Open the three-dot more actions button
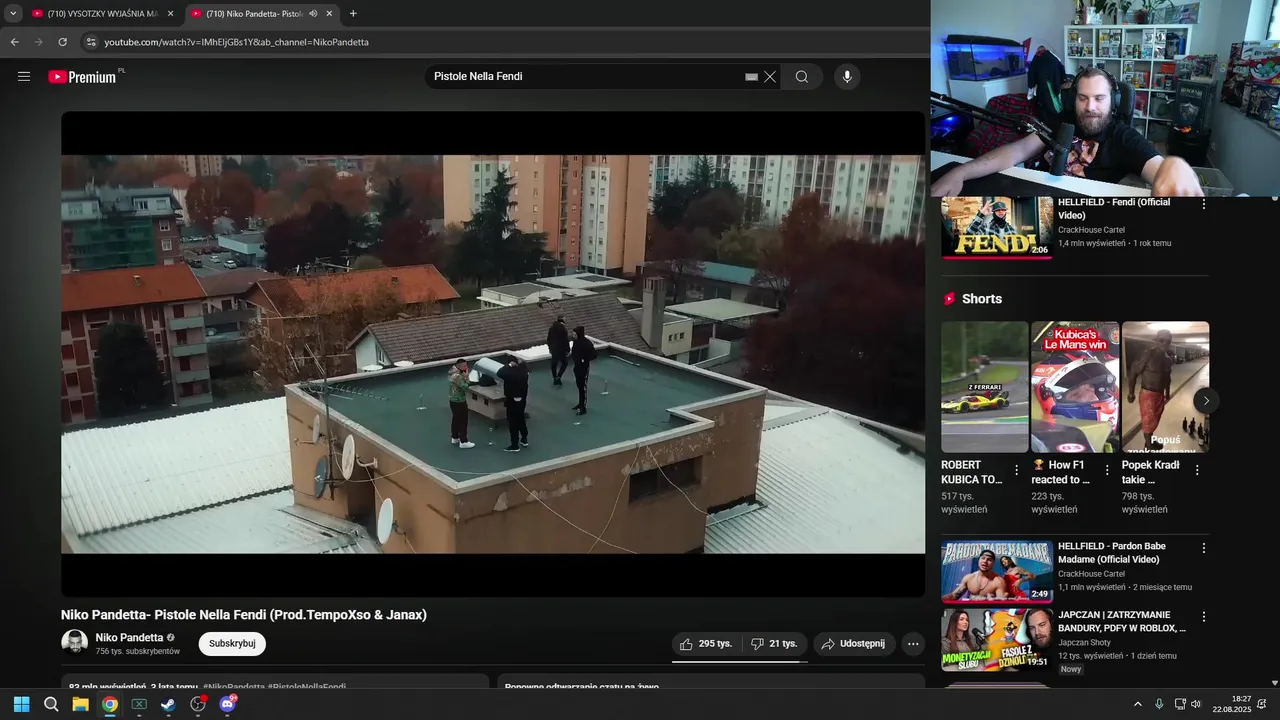Viewport: 1280px width, 720px height. [x=913, y=644]
